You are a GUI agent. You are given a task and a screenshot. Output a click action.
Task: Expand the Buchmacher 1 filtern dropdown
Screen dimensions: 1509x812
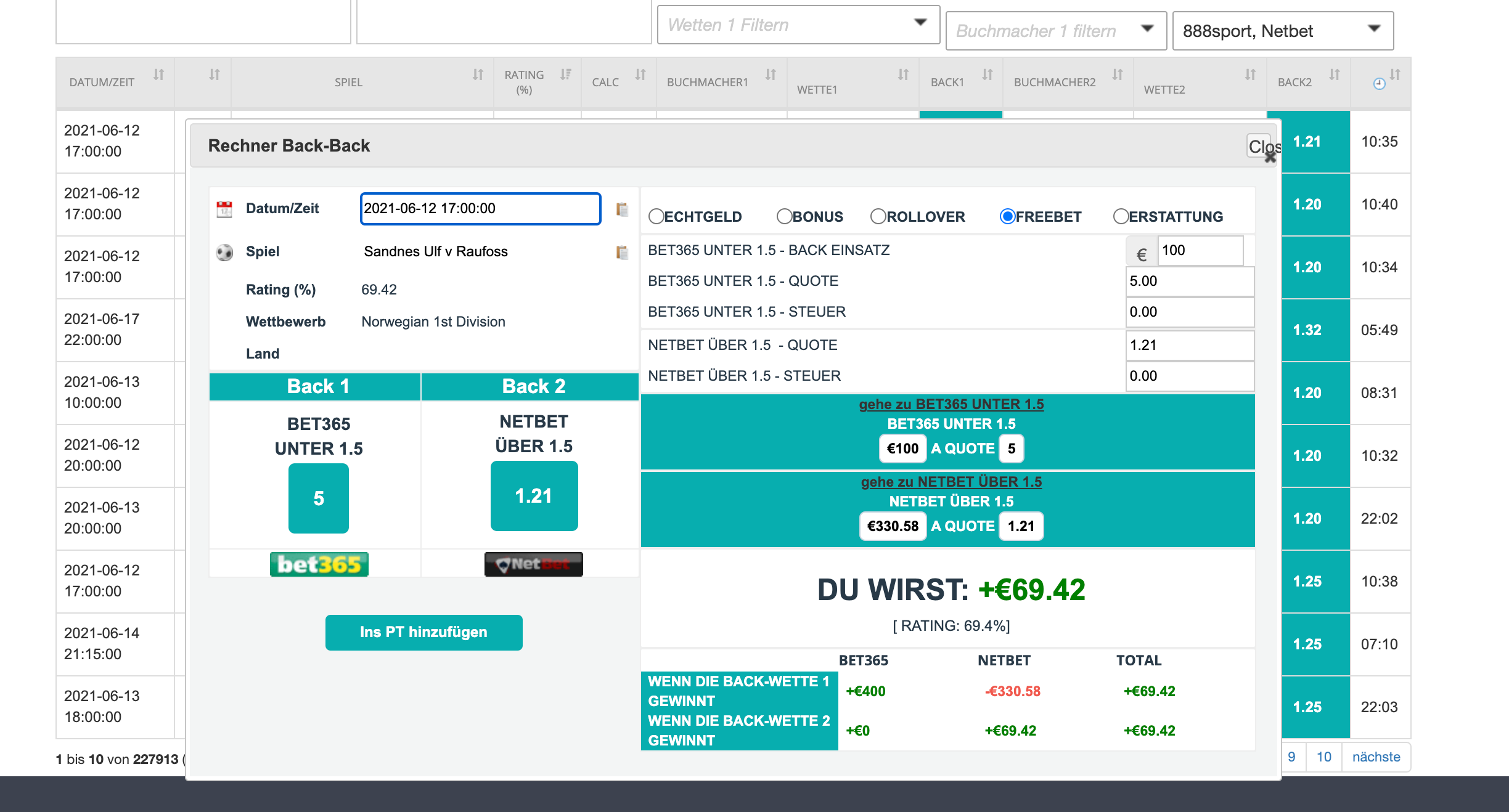coord(1055,31)
